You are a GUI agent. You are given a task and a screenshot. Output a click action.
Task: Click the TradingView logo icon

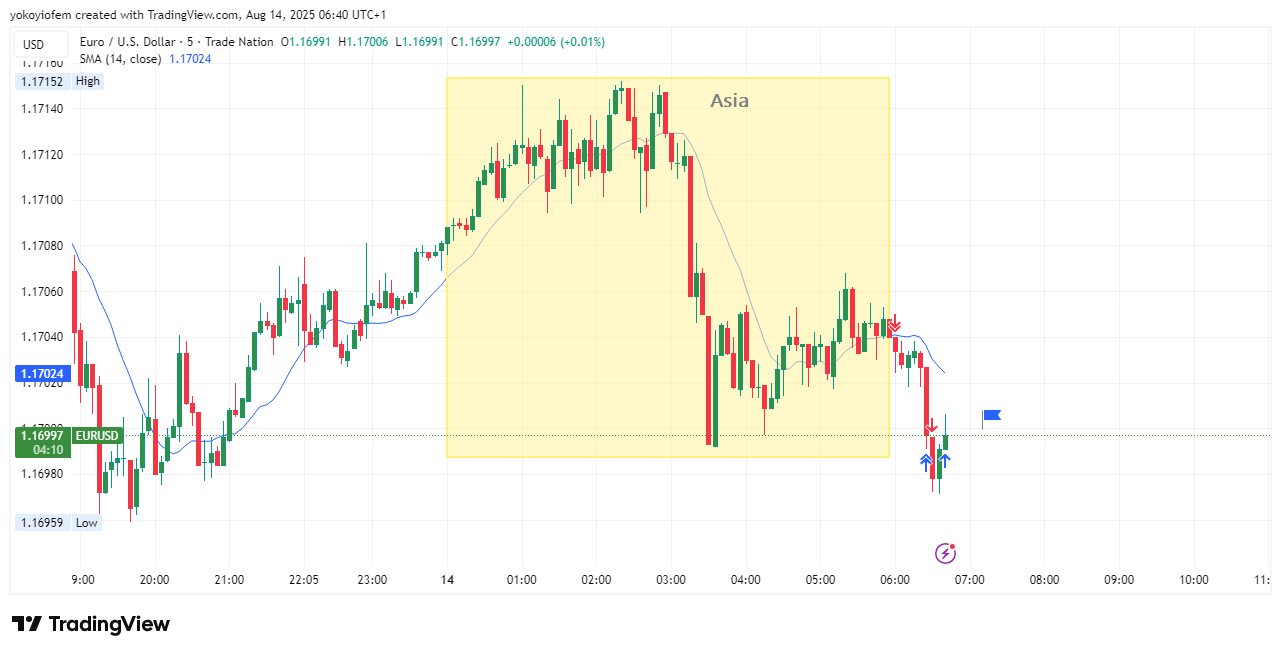tap(27, 624)
